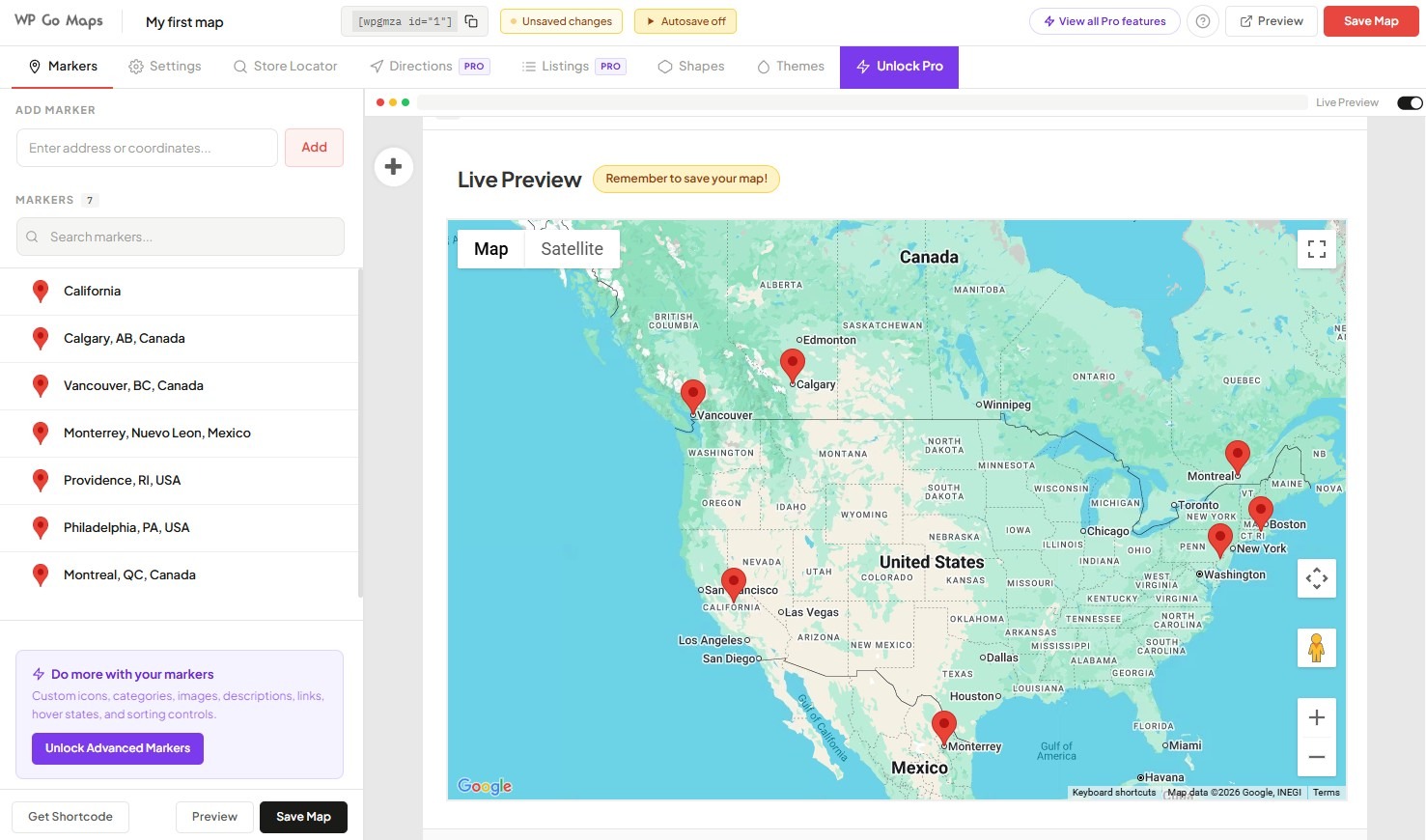Click the pin icon beside California

(41, 292)
